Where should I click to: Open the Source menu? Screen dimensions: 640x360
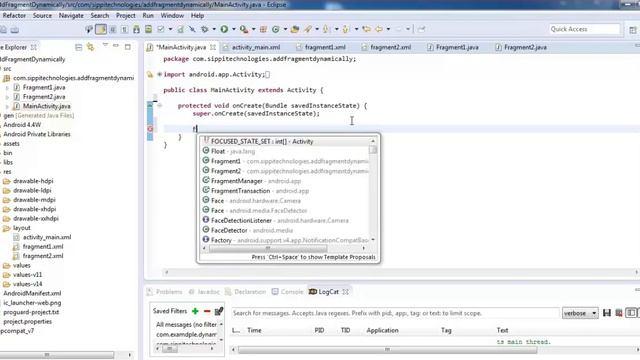point(42,16)
